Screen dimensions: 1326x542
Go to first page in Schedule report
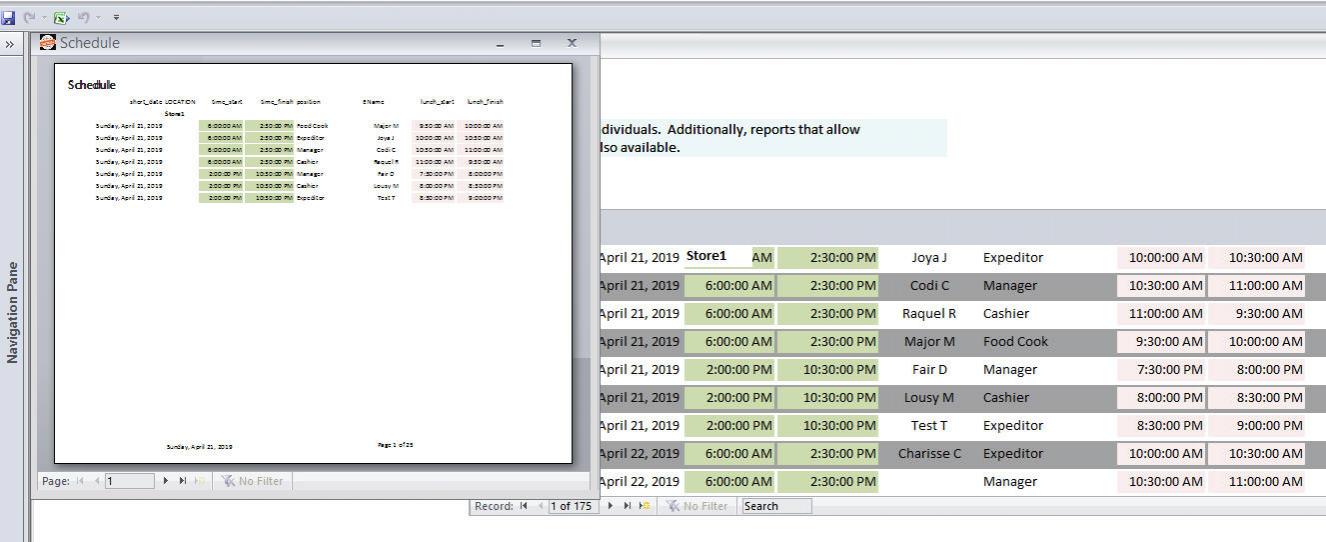(80, 481)
